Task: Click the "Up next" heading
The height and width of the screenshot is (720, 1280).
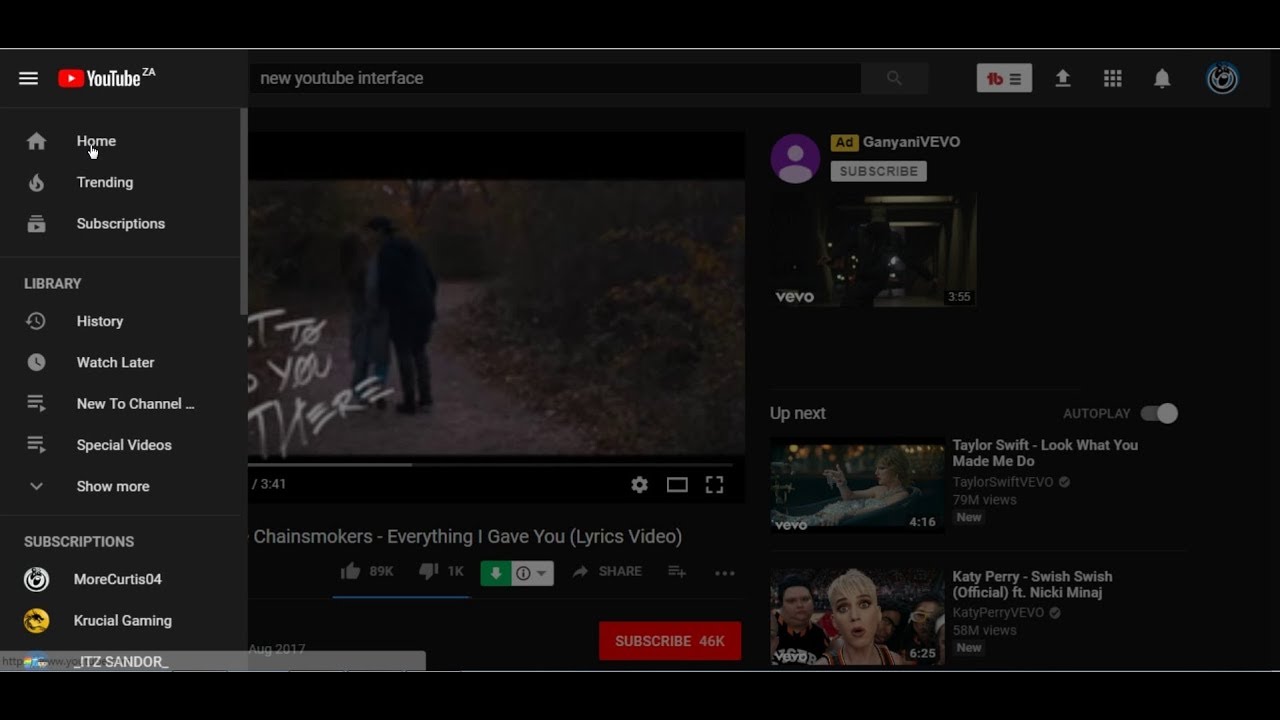Action: tap(797, 413)
